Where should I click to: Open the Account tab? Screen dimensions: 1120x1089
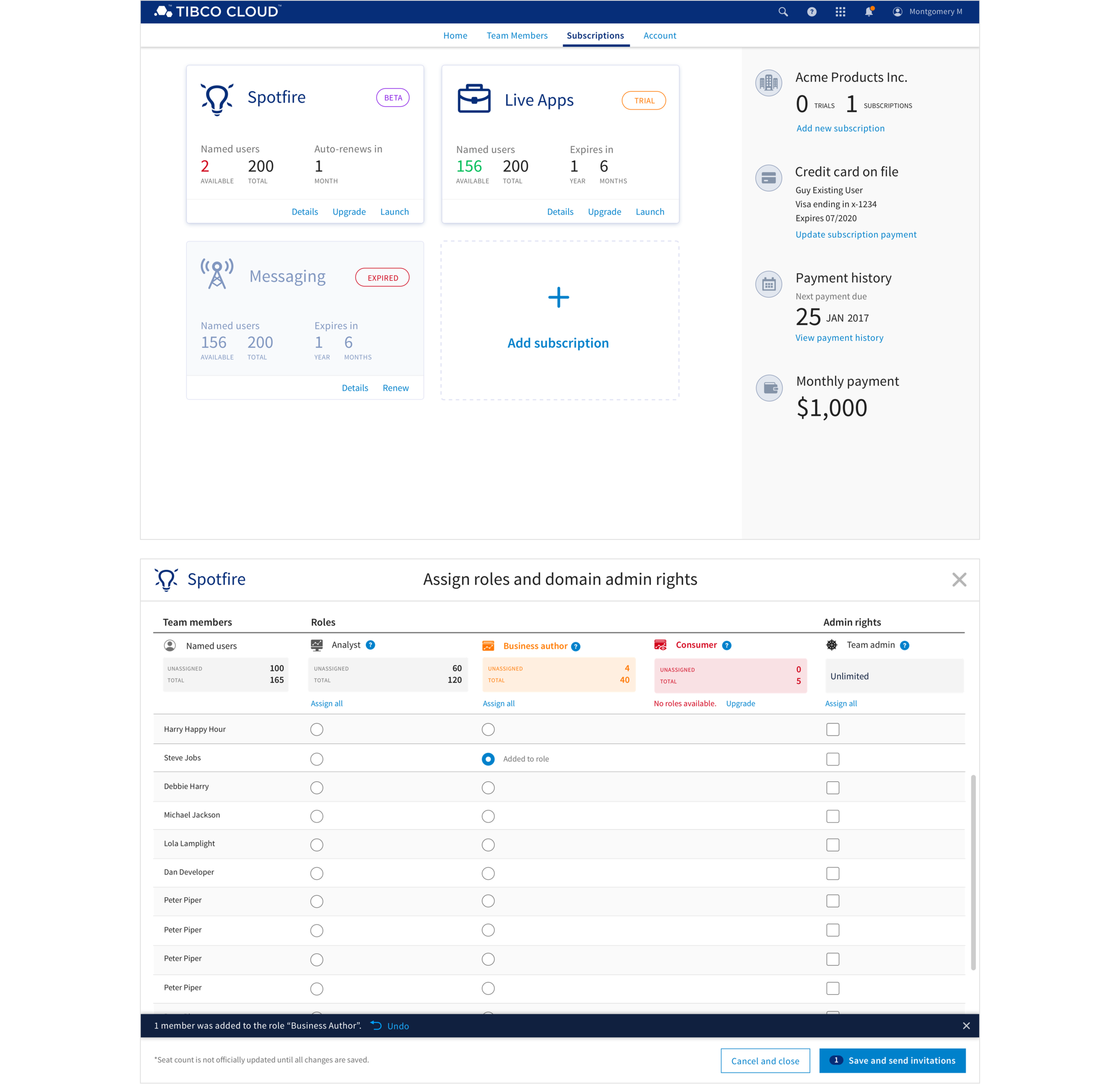659,35
